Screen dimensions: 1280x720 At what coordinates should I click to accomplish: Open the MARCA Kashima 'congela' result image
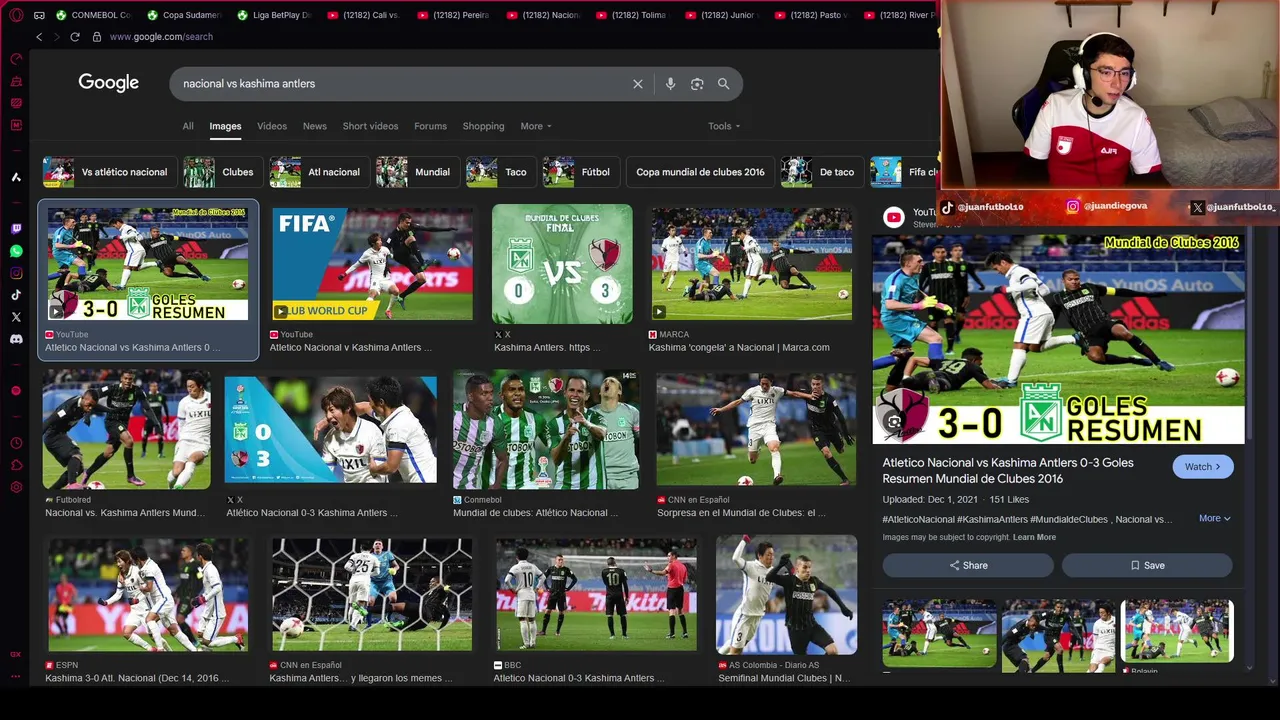752,264
